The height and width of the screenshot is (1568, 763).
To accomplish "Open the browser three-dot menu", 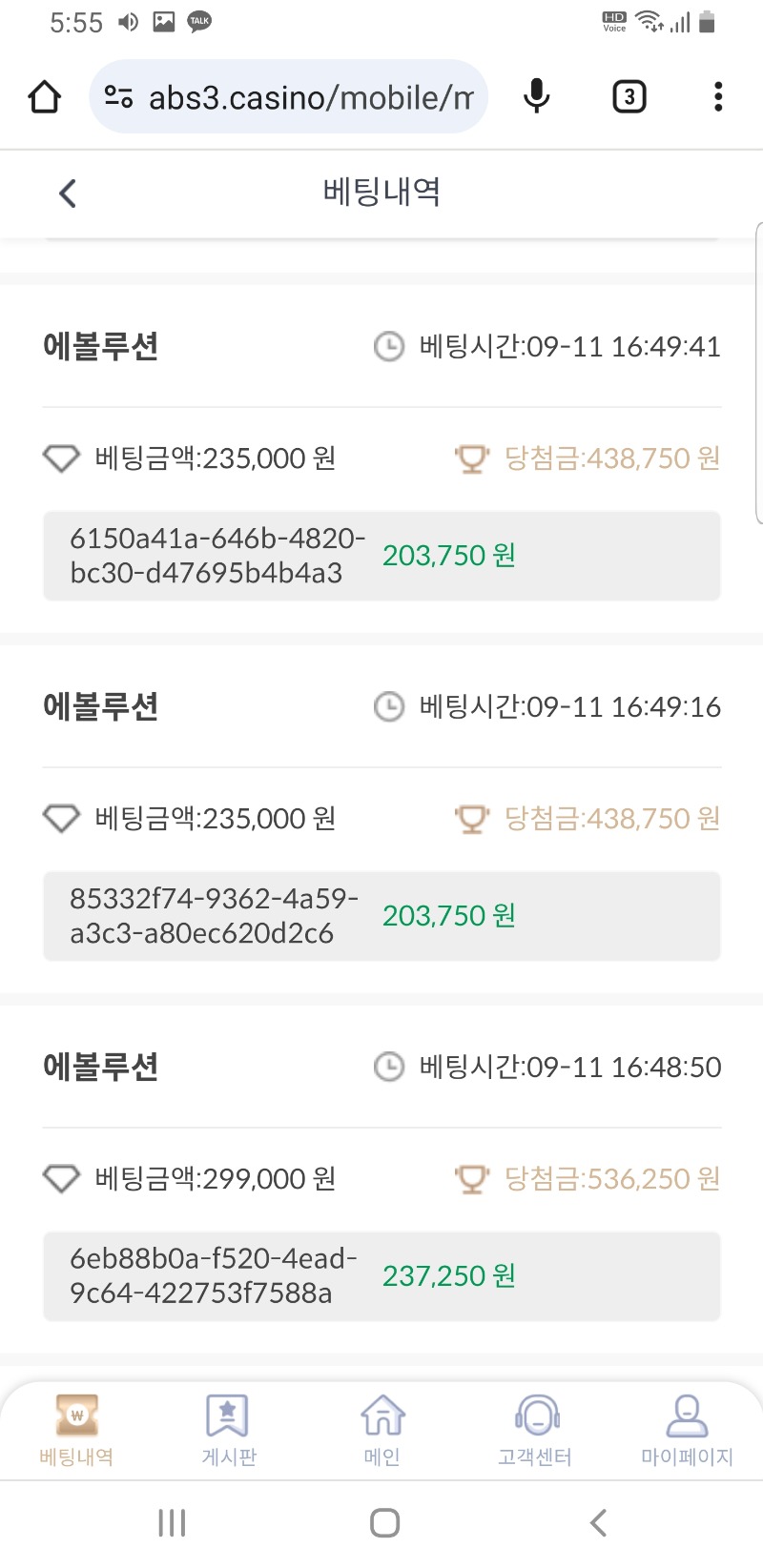I will [x=718, y=96].
